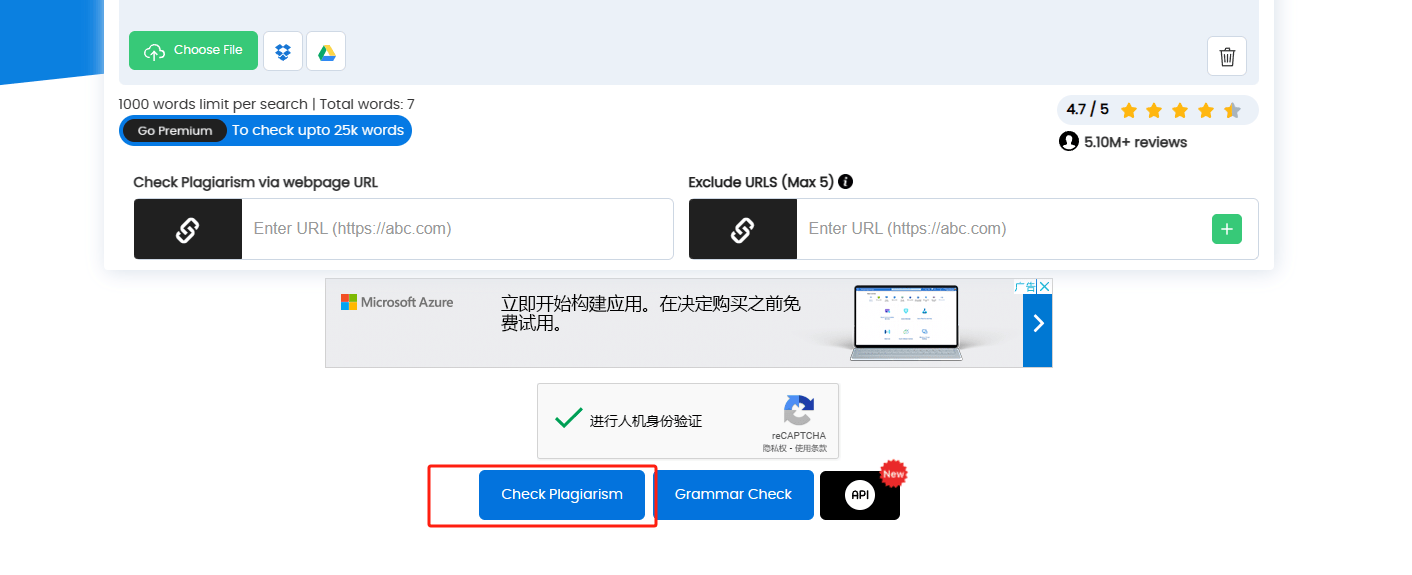Screen dimensions: 1412x575
Task: Open Grammar Check
Action: pos(733,495)
